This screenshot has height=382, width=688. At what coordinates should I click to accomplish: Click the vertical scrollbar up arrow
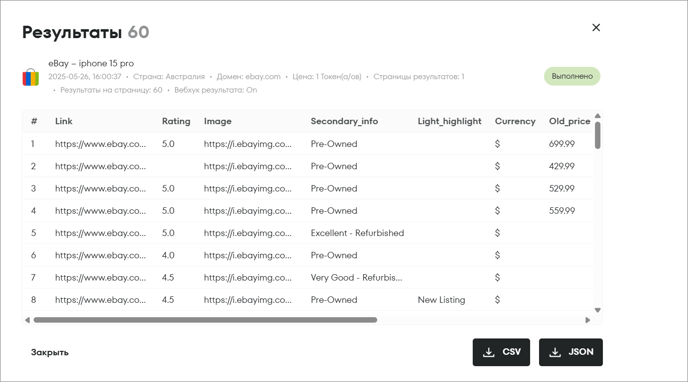pyautogui.click(x=598, y=116)
